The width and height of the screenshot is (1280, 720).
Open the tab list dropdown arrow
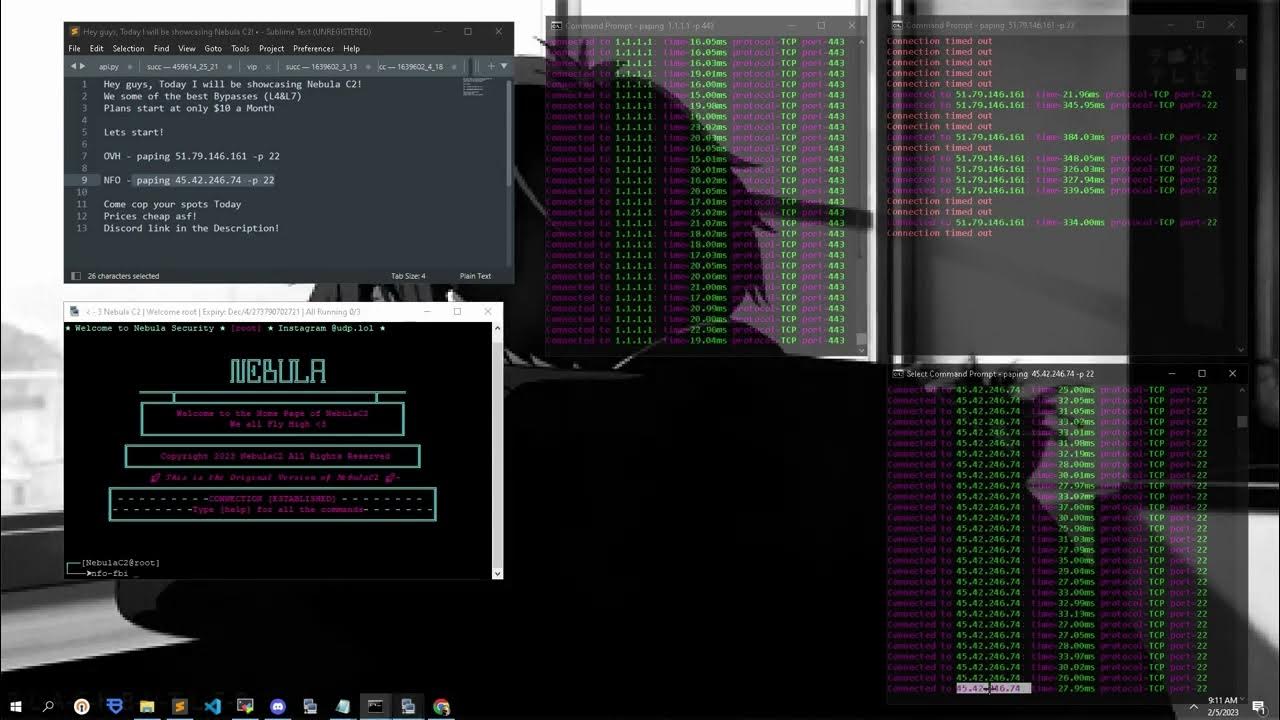[x=503, y=66]
